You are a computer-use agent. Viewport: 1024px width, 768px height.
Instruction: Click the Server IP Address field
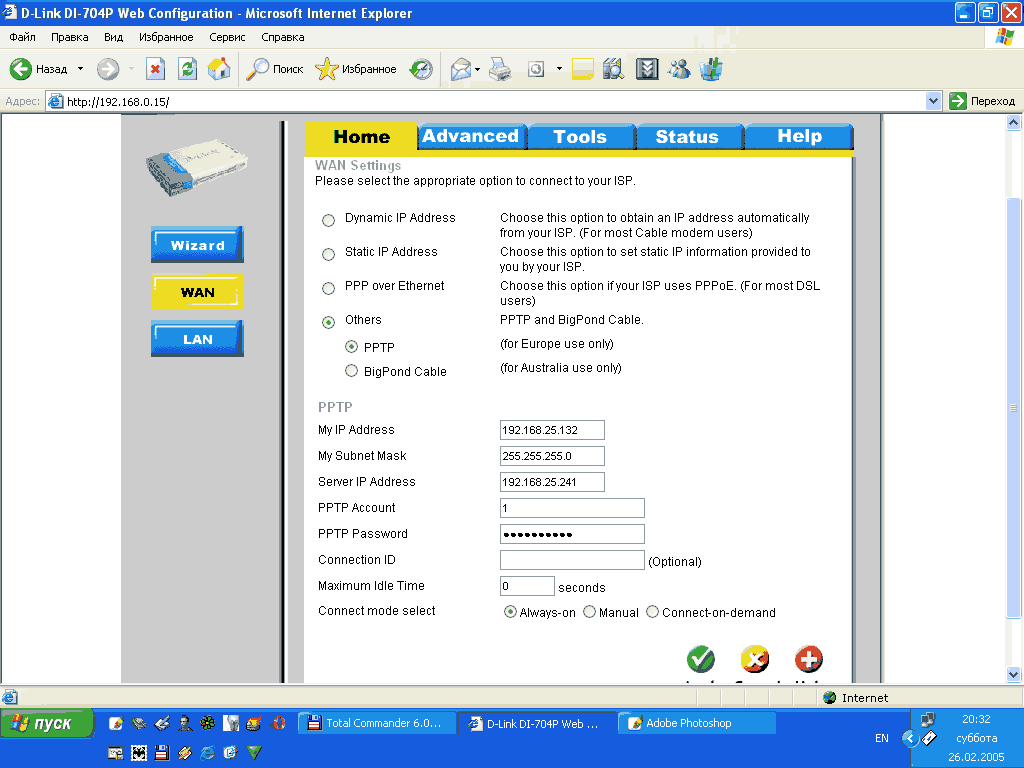[552, 482]
